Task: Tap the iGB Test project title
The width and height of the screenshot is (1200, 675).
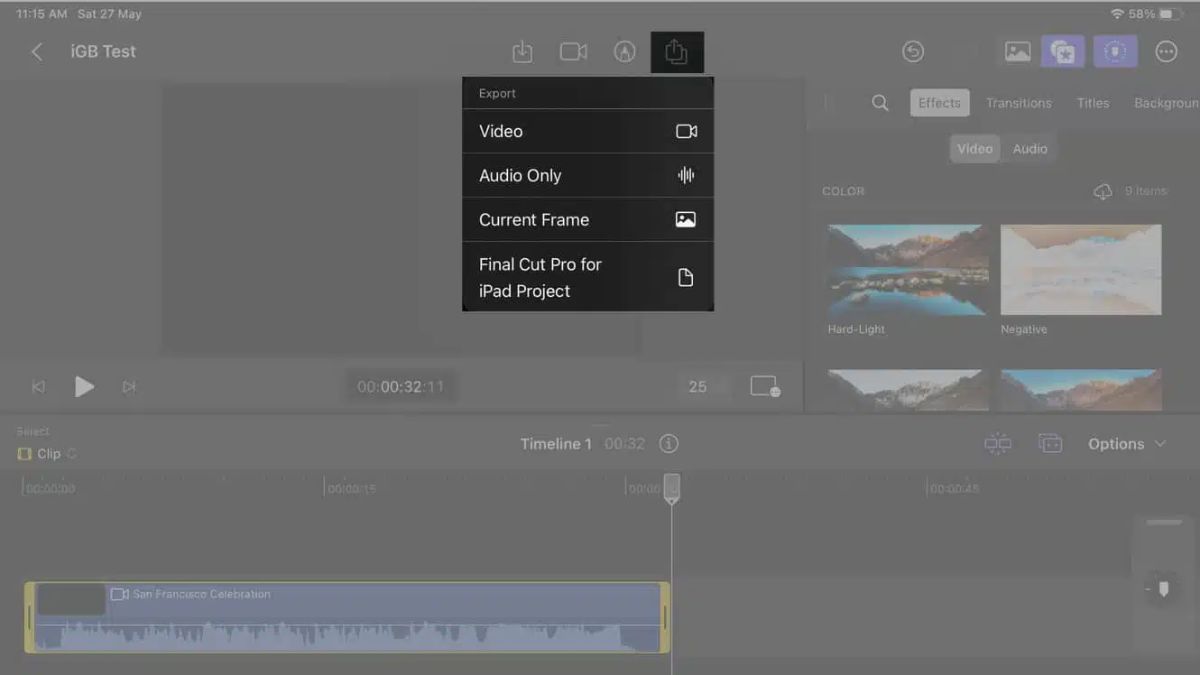Action: point(103,52)
